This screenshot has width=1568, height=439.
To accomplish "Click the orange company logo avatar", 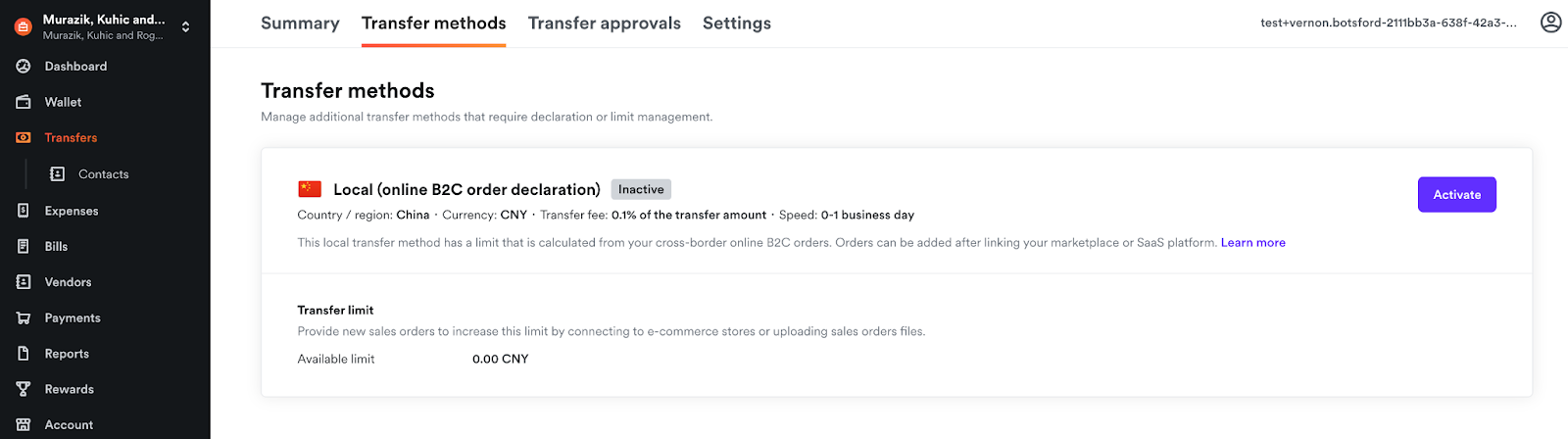I will pos(23,26).
